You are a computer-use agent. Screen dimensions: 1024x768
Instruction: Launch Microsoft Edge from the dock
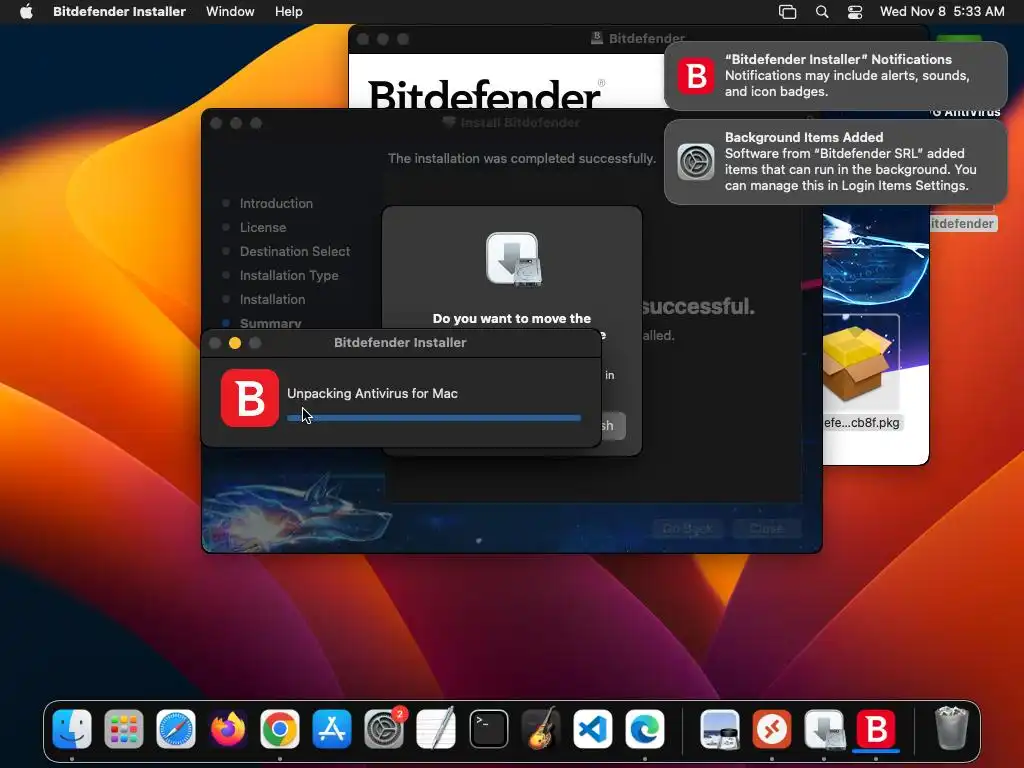pyautogui.click(x=645, y=729)
